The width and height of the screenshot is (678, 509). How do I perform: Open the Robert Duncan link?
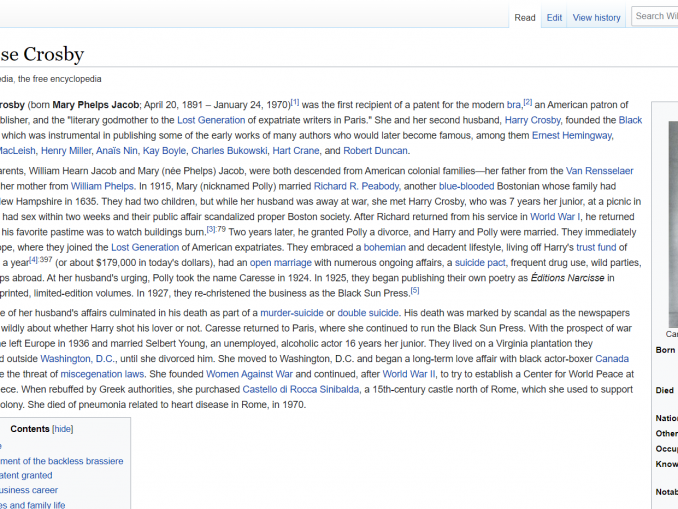[x=375, y=151]
